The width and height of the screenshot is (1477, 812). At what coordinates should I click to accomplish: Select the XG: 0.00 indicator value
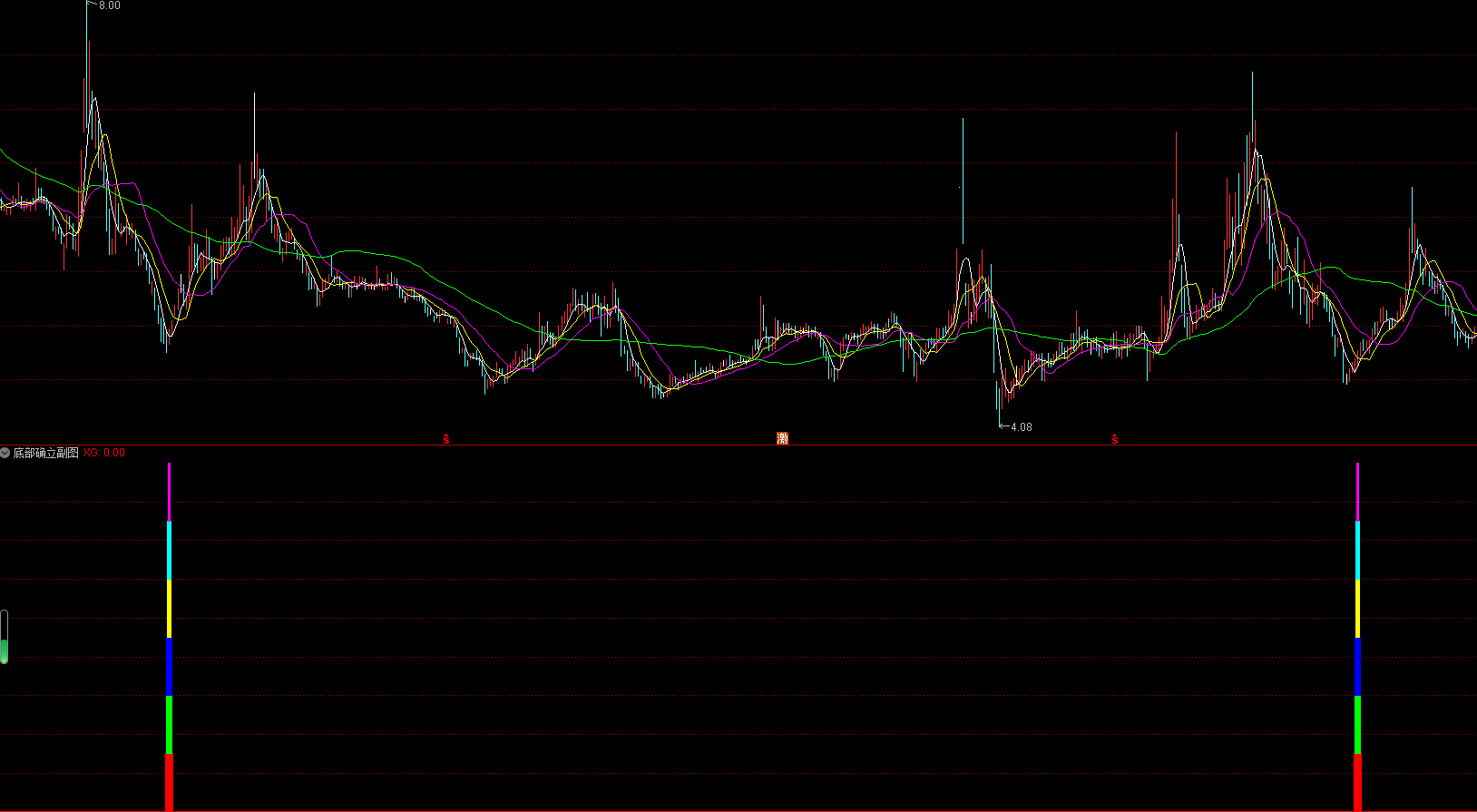coord(104,453)
